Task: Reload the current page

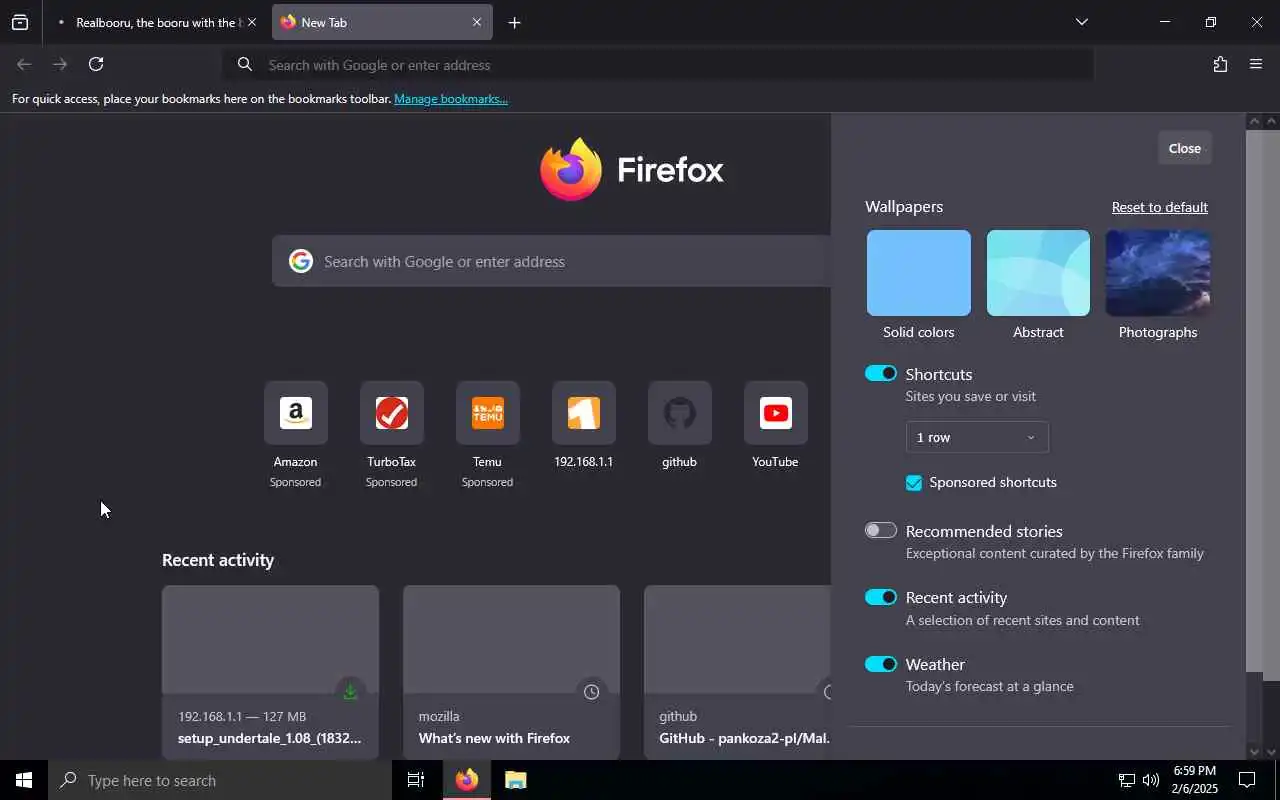Action: [x=96, y=64]
